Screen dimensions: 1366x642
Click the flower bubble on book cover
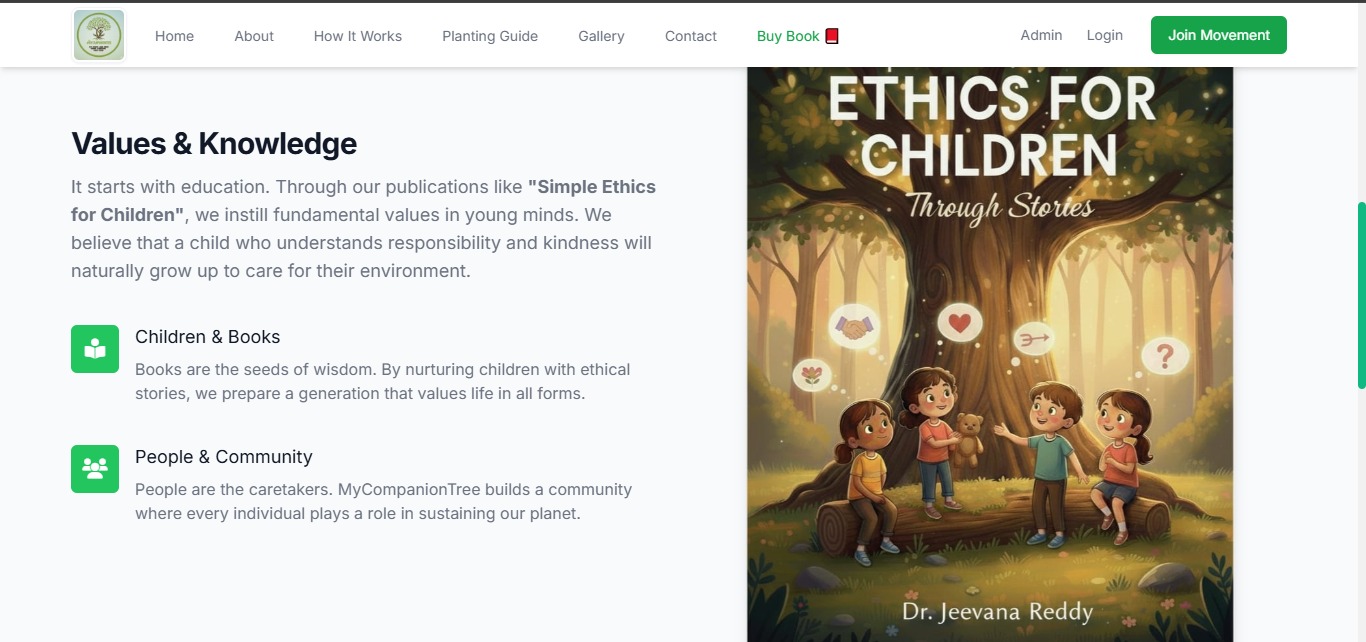(x=812, y=375)
